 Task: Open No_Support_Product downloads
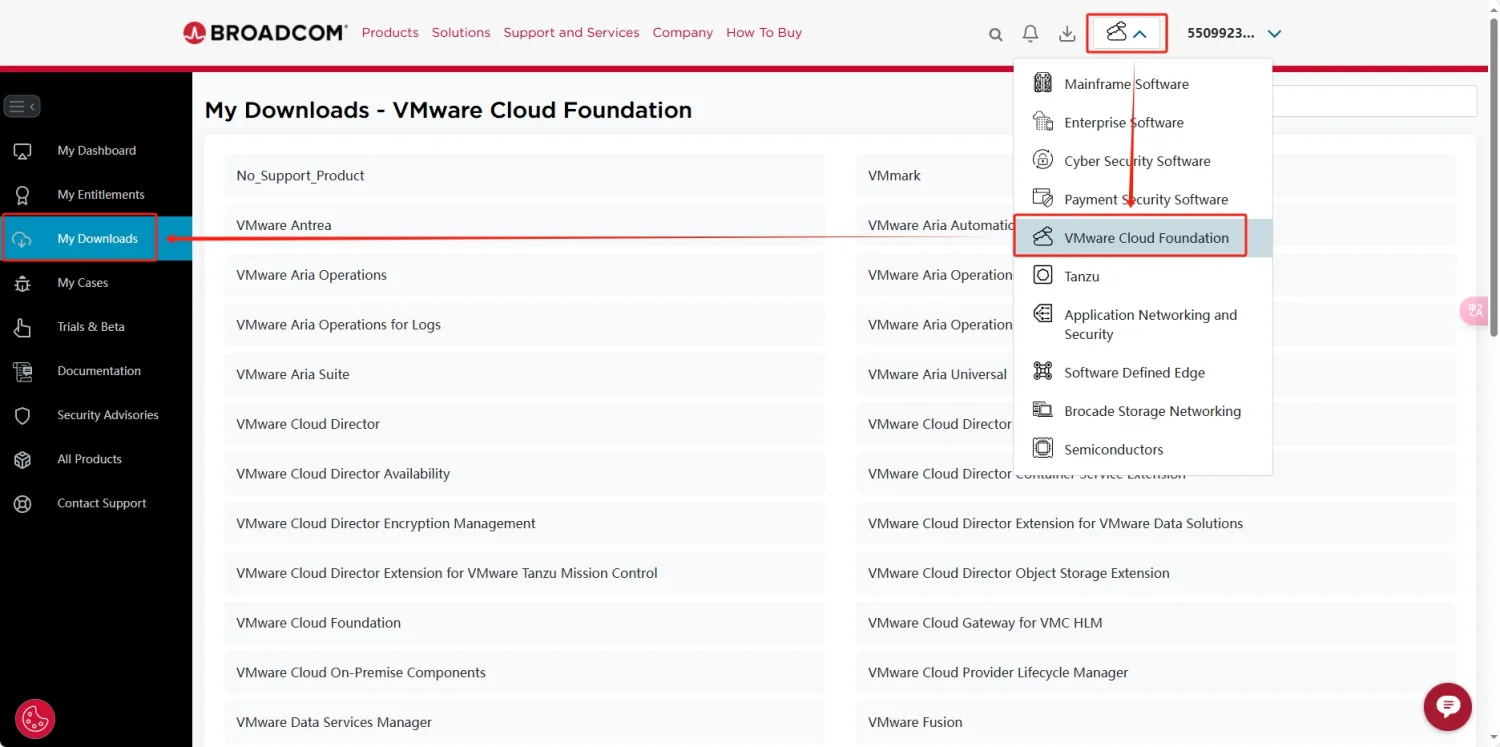[x=525, y=176]
